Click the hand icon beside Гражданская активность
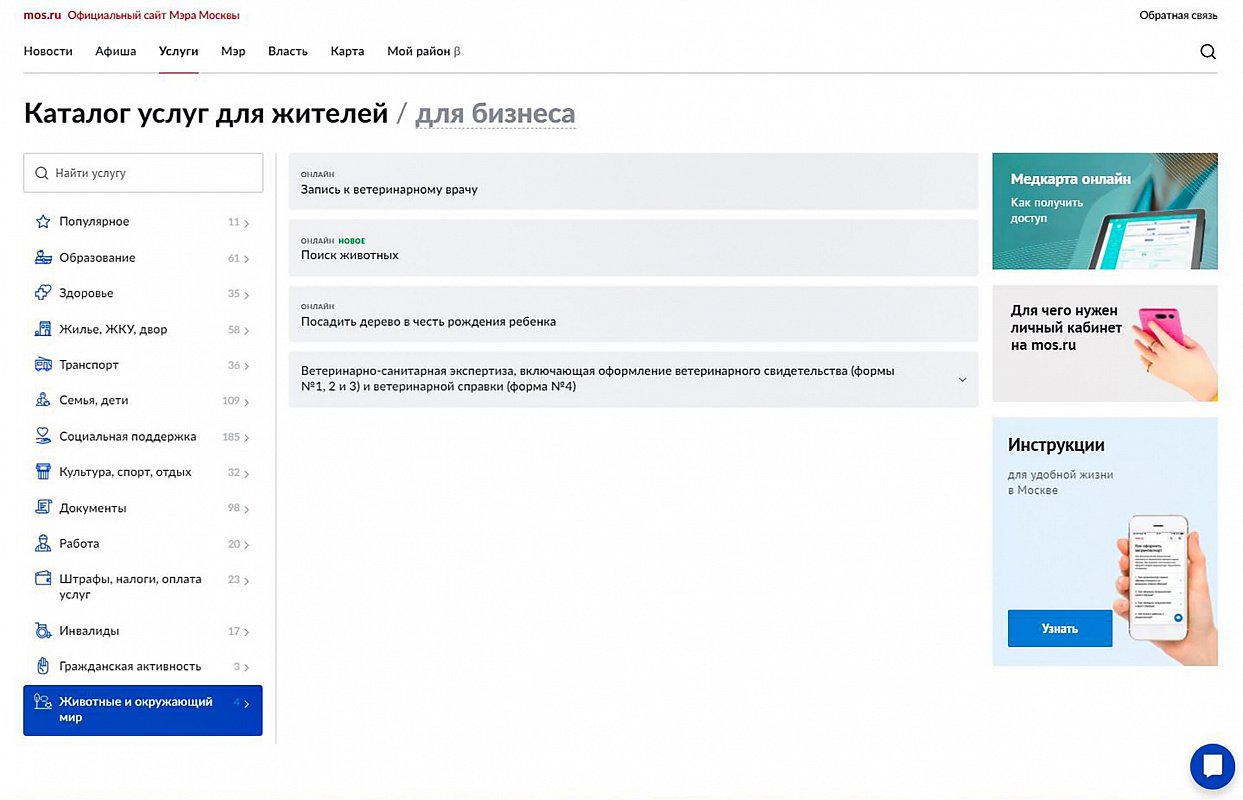 (43, 666)
